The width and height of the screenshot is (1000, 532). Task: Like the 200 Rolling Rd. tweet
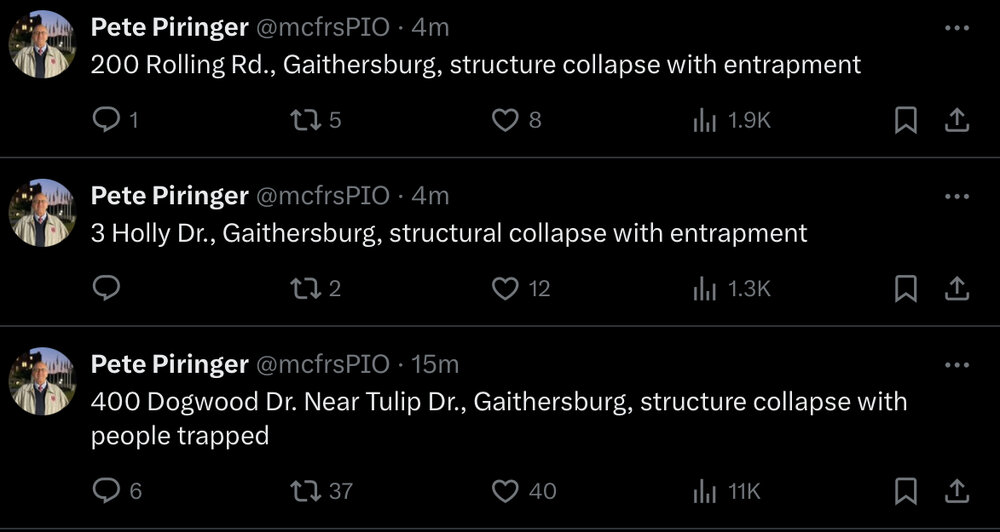pyautogui.click(x=506, y=121)
